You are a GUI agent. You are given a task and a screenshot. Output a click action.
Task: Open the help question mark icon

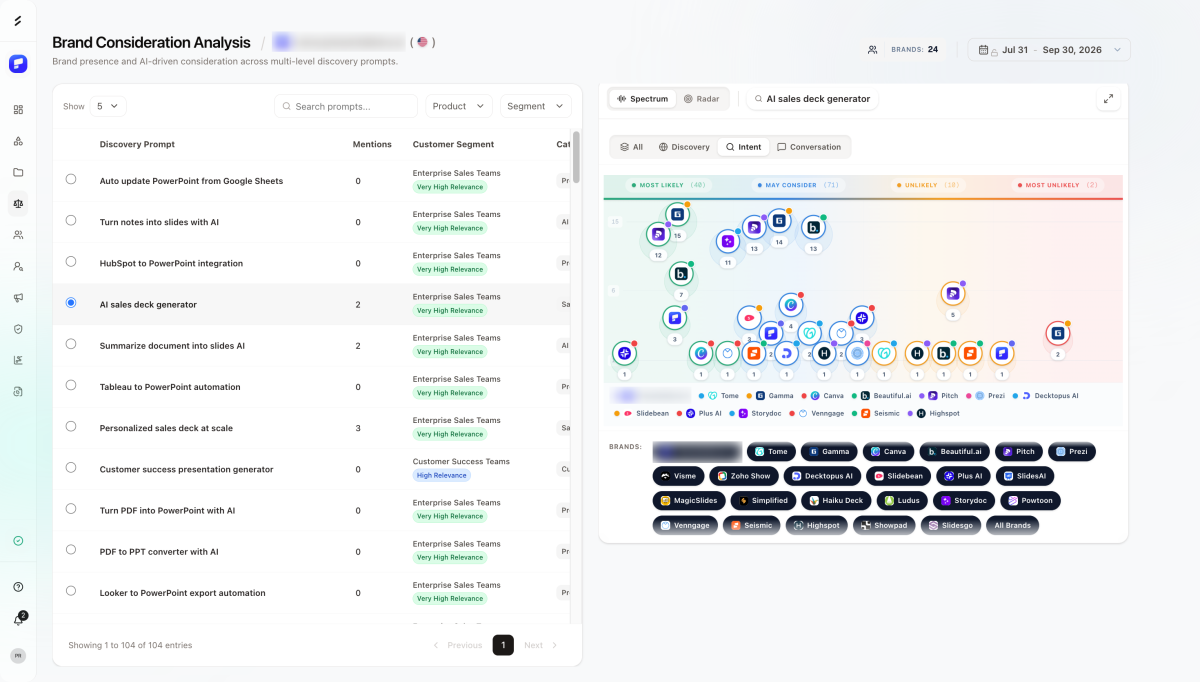(x=18, y=587)
